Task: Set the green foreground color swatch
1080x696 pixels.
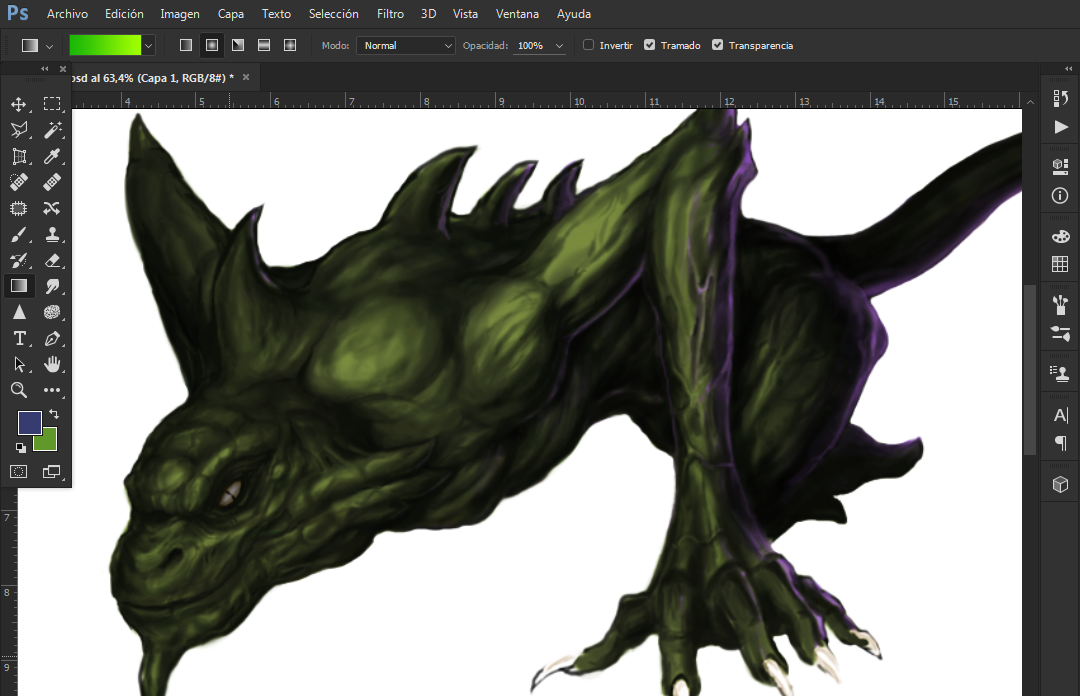Action: pyautogui.click(x=44, y=441)
